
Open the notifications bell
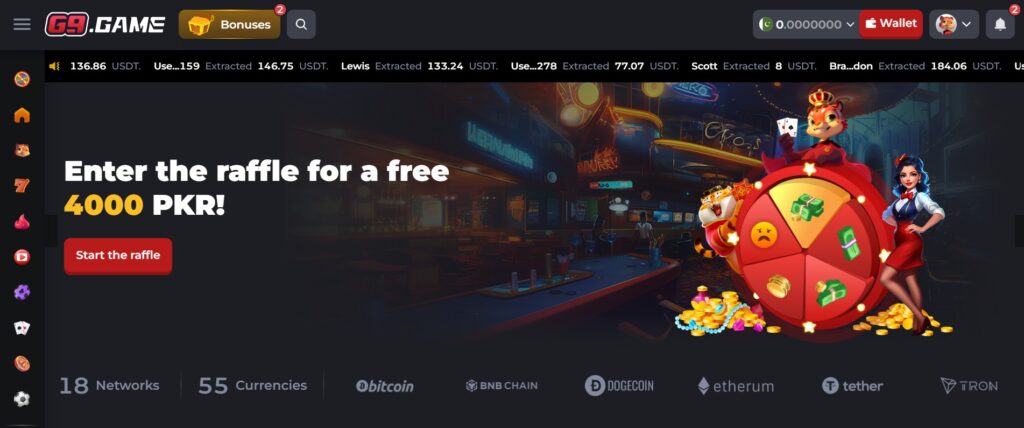pyautogui.click(x=1000, y=24)
